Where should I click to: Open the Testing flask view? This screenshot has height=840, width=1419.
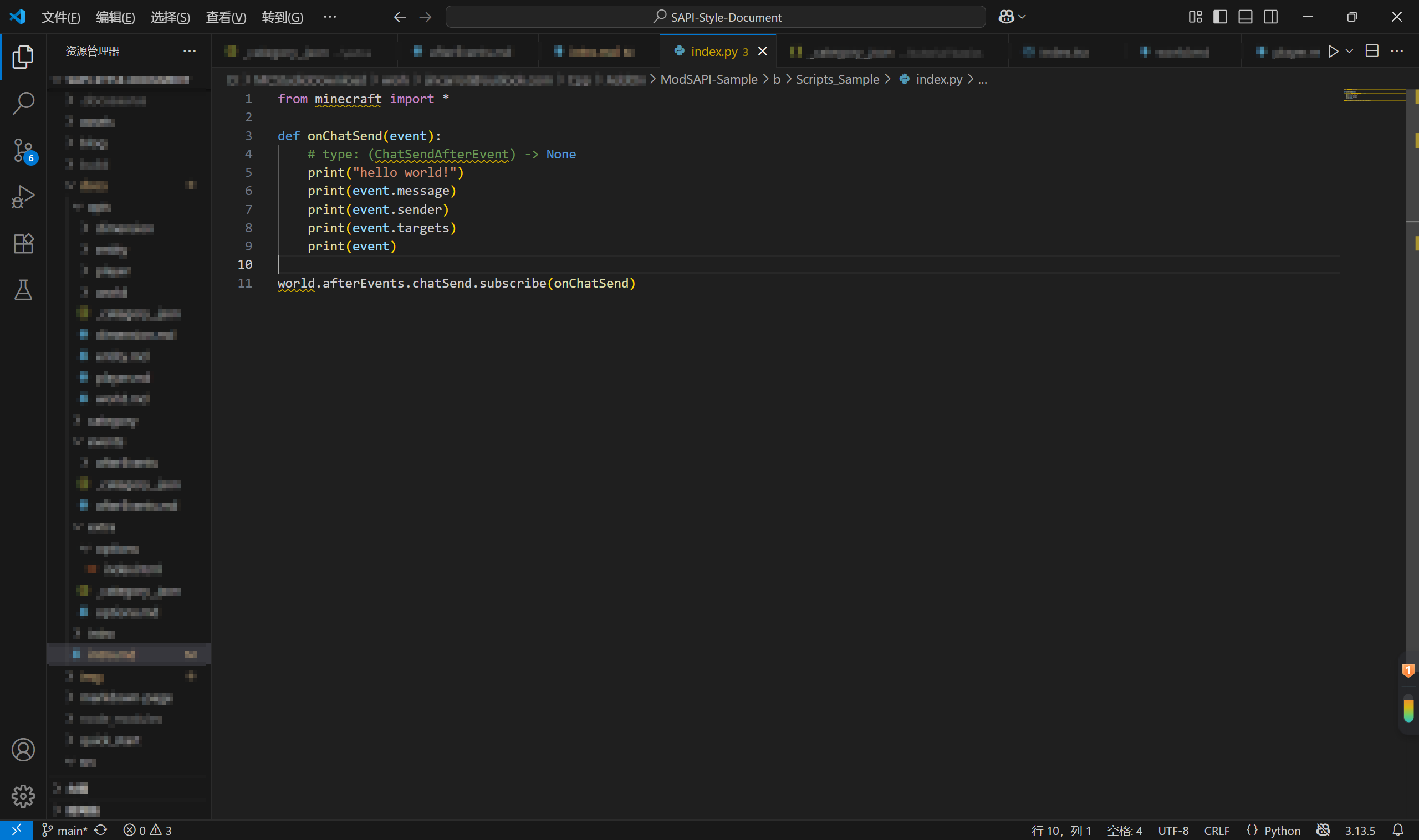[x=23, y=290]
